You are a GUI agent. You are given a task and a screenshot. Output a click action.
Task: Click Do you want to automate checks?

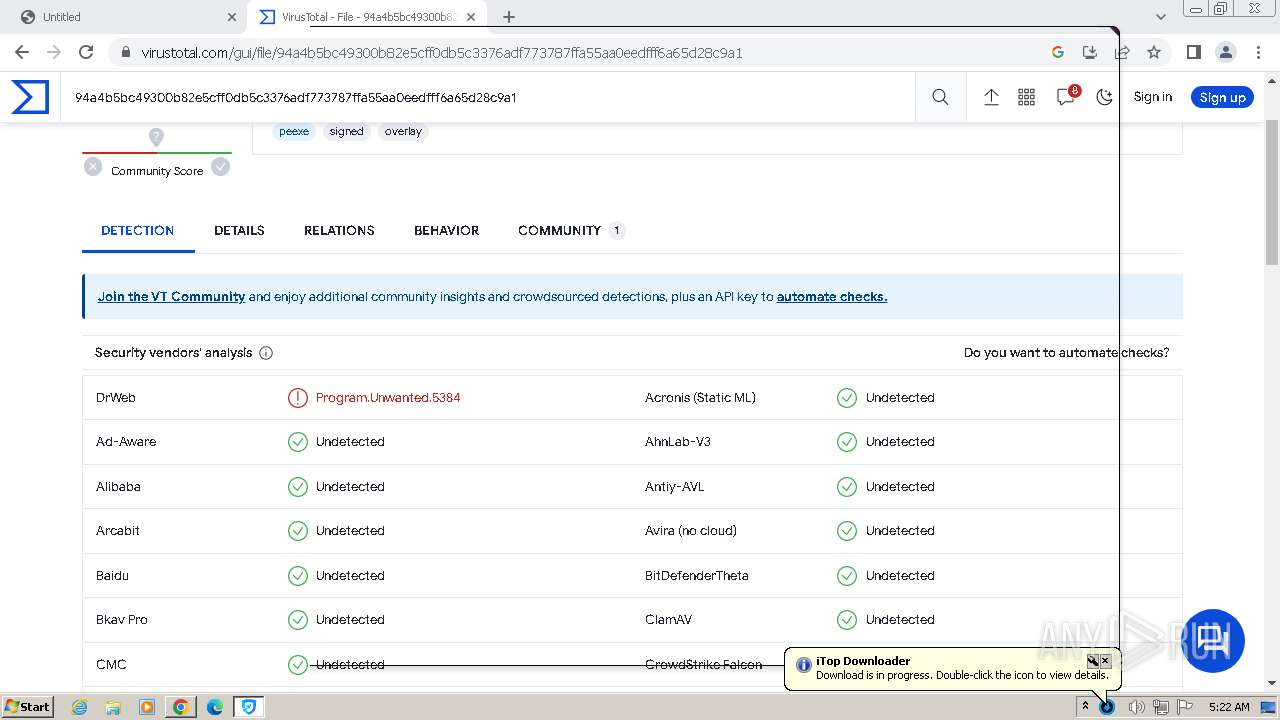pyautogui.click(x=1066, y=353)
